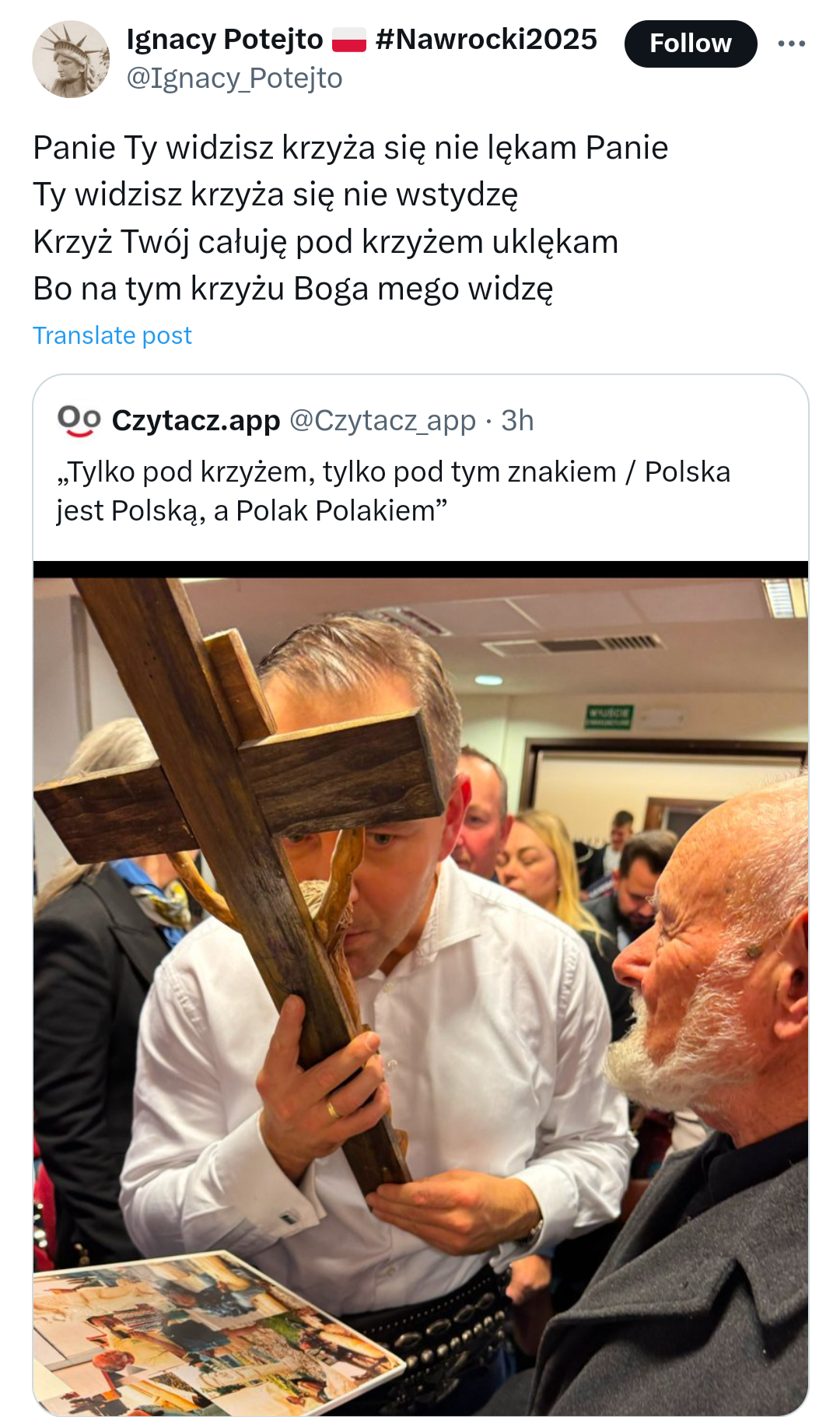Click the Ignacy Potejto display name
This screenshot has height=1417, width=840.
[224, 40]
